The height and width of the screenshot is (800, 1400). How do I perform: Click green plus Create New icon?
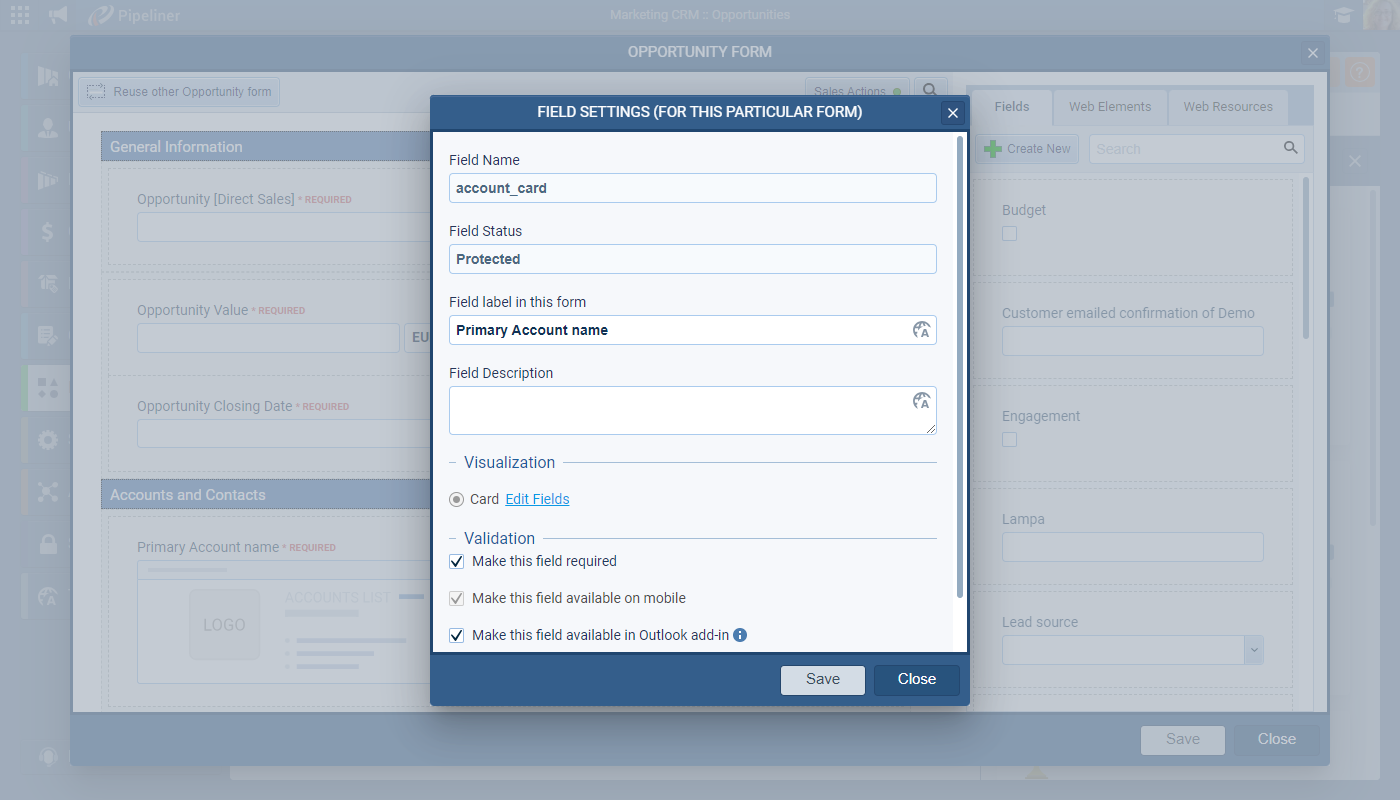[993, 149]
